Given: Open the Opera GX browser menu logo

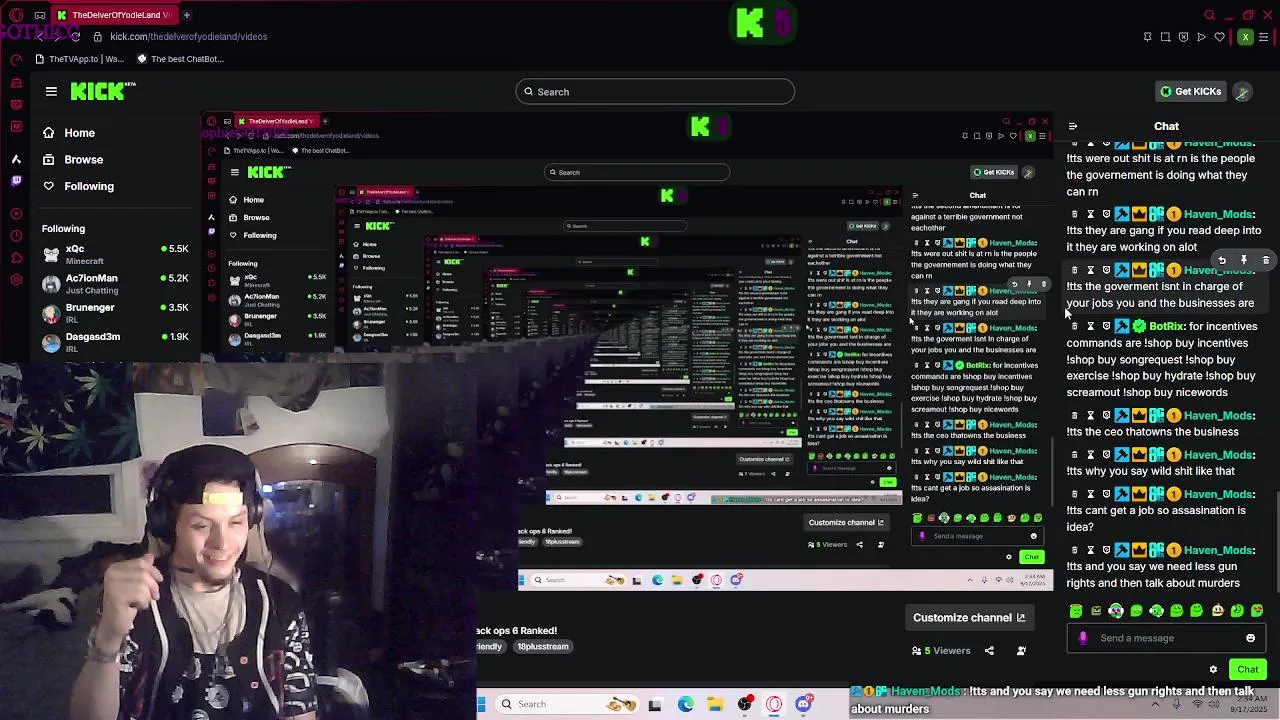Looking at the screenshot, I should click(15, 15).
